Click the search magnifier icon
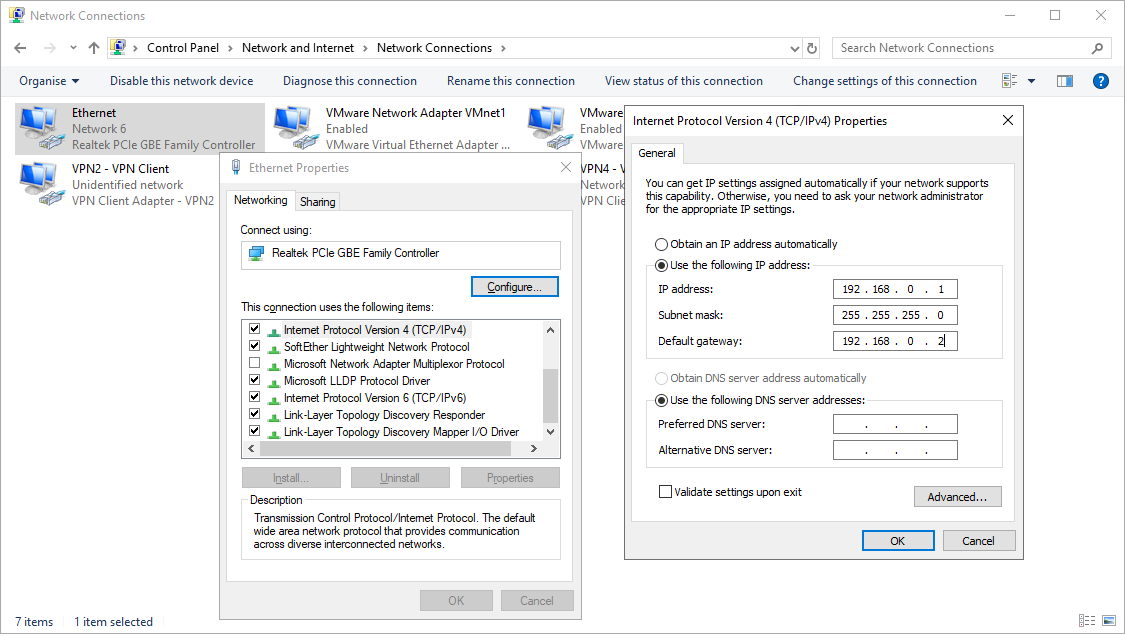The width and height of the screenshot is (1125, 634). pyautogui.click(x=1097, y=48)
